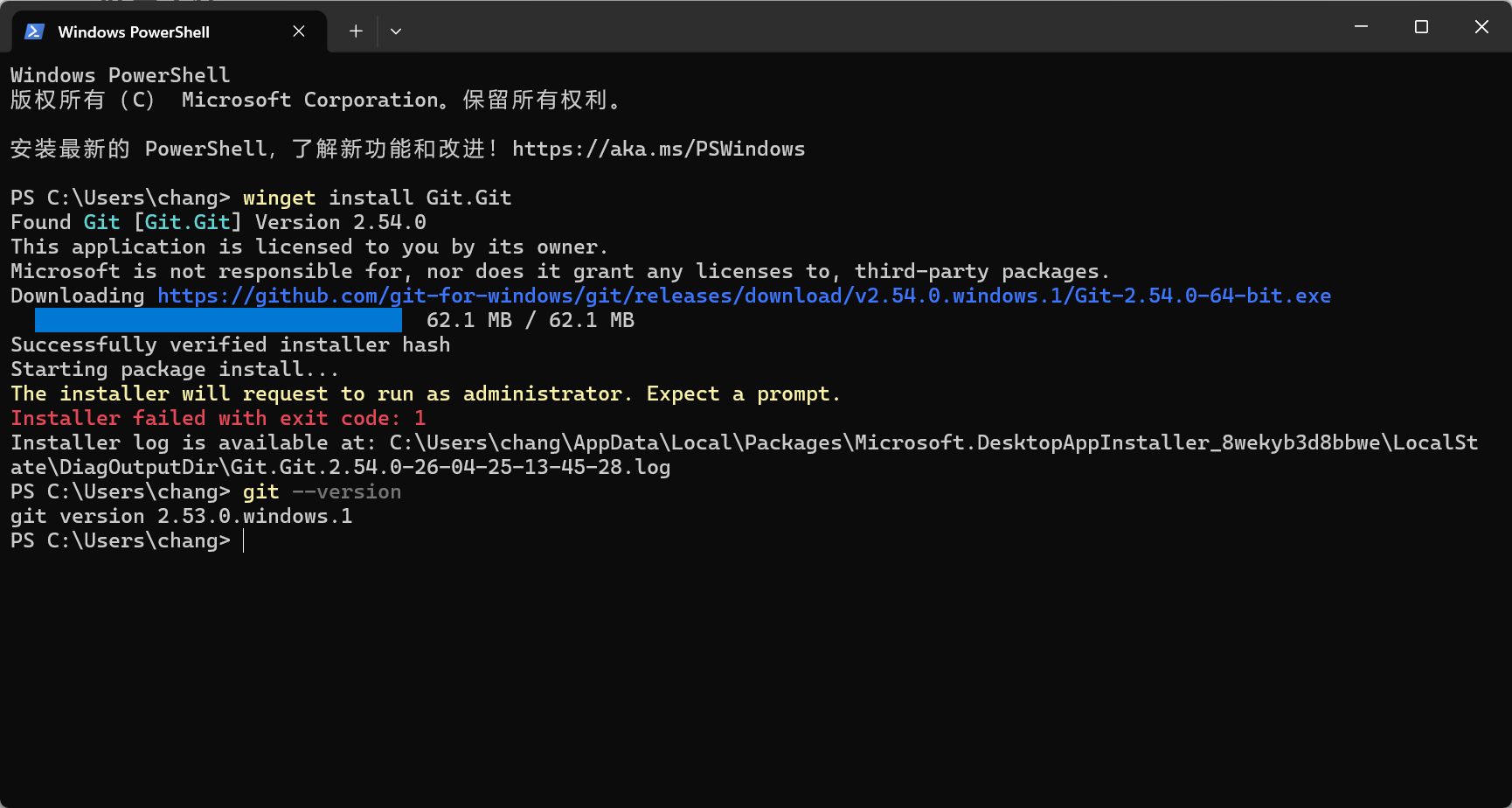The width and height of the screenshot is (1512, 808).
Task: Click the 'Found Git [Git.Git] Version 2.54.0' line
Action: [x=218, y=222]
